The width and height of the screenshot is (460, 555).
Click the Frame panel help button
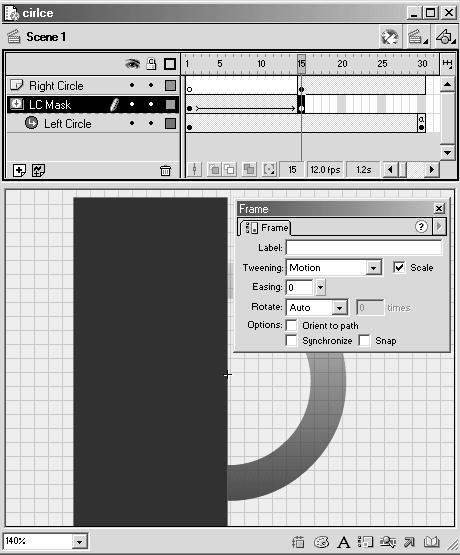point(421,227)
